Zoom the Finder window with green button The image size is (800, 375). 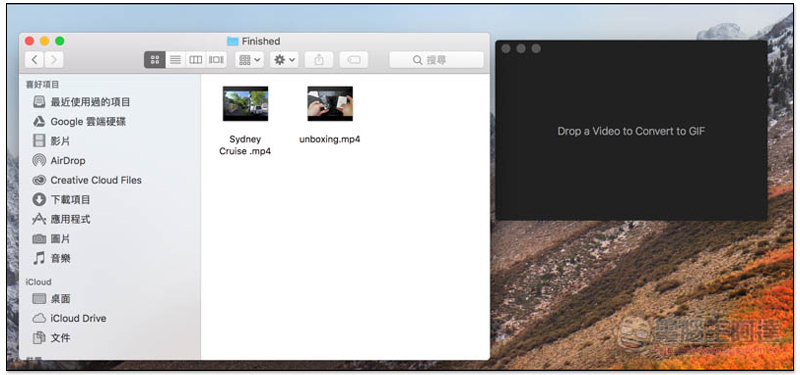tap(60, 41)
